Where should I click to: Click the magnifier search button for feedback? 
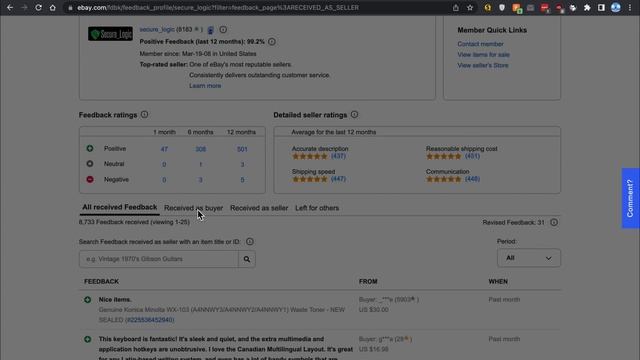coord(247,259)
